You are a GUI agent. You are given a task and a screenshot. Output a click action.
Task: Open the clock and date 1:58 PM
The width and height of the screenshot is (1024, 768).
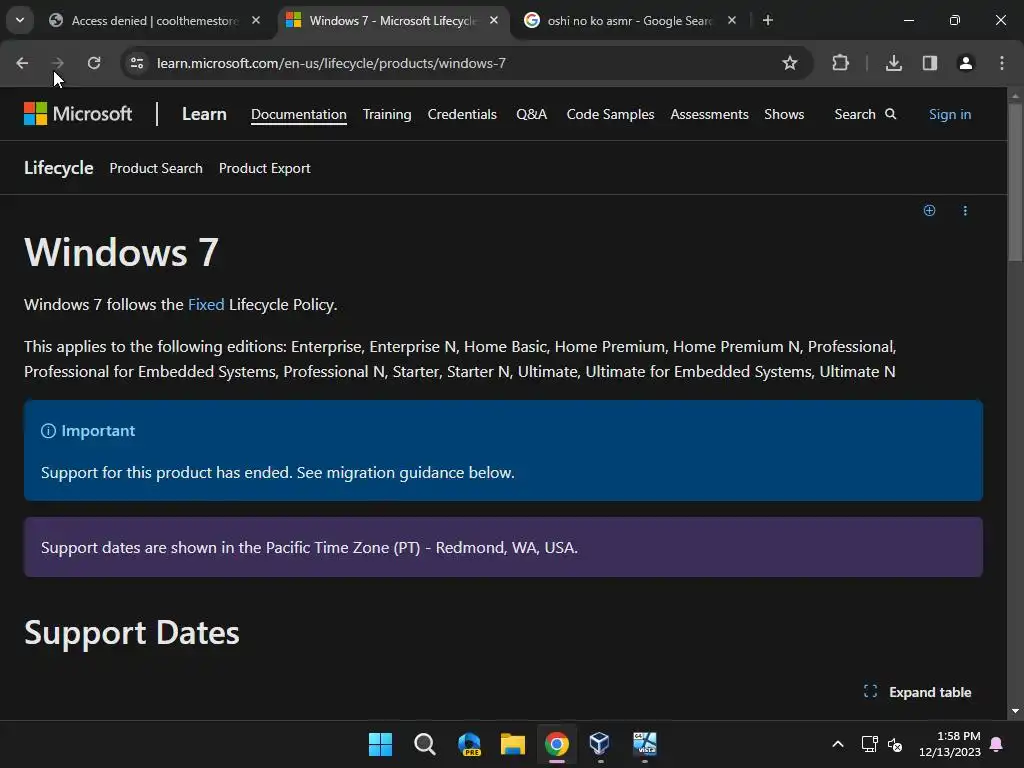pos(950,744)
